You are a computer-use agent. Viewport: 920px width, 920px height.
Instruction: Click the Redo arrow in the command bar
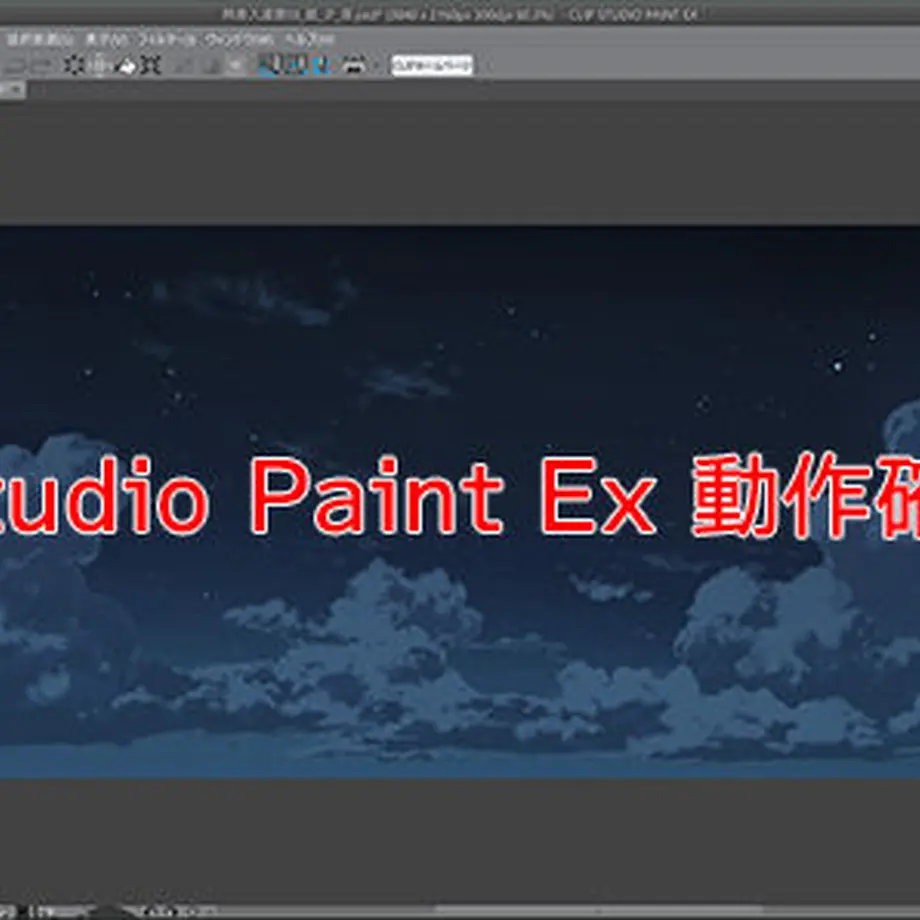[x=42, y=65]
